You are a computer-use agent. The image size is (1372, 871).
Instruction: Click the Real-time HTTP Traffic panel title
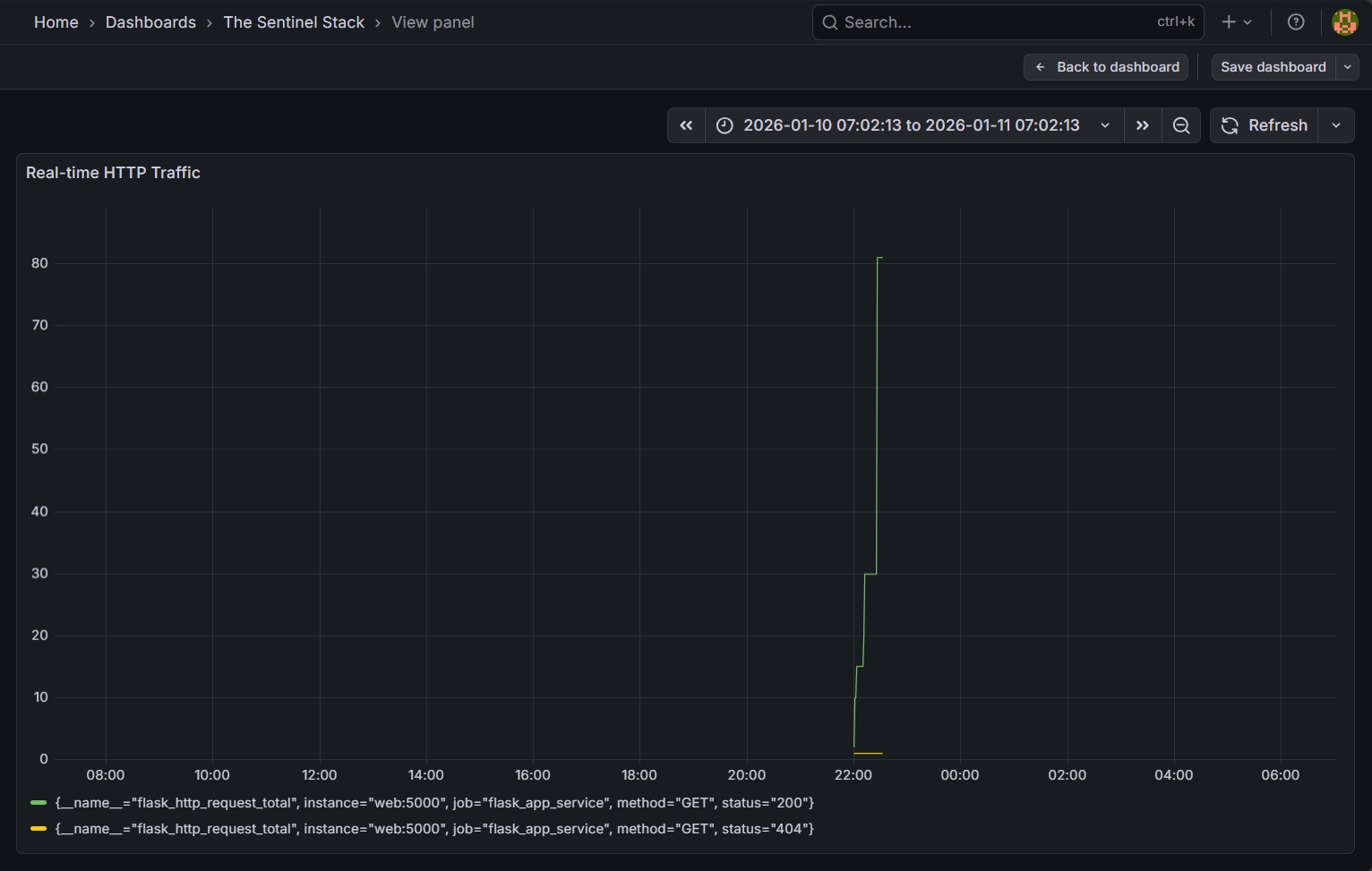(x=113, y=172)
